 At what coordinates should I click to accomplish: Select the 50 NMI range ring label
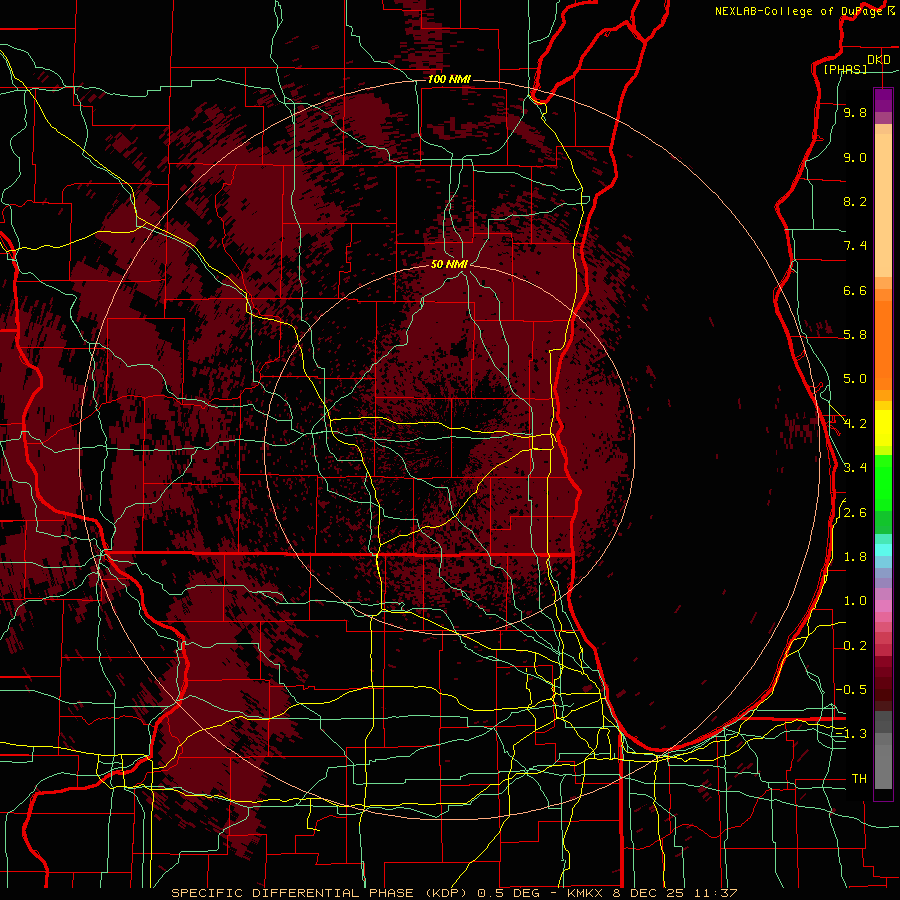click(x=449, y=264)
